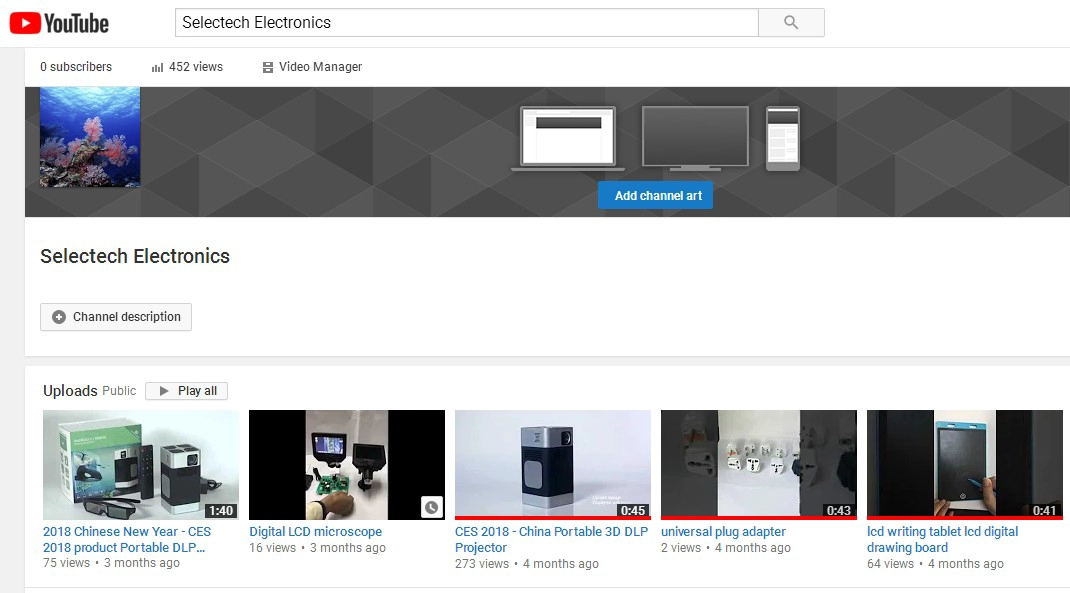The width and height of the screenshot is (1070, 593).
Task: Open universal plug adapter thumbnail
Action: (759, 465)
